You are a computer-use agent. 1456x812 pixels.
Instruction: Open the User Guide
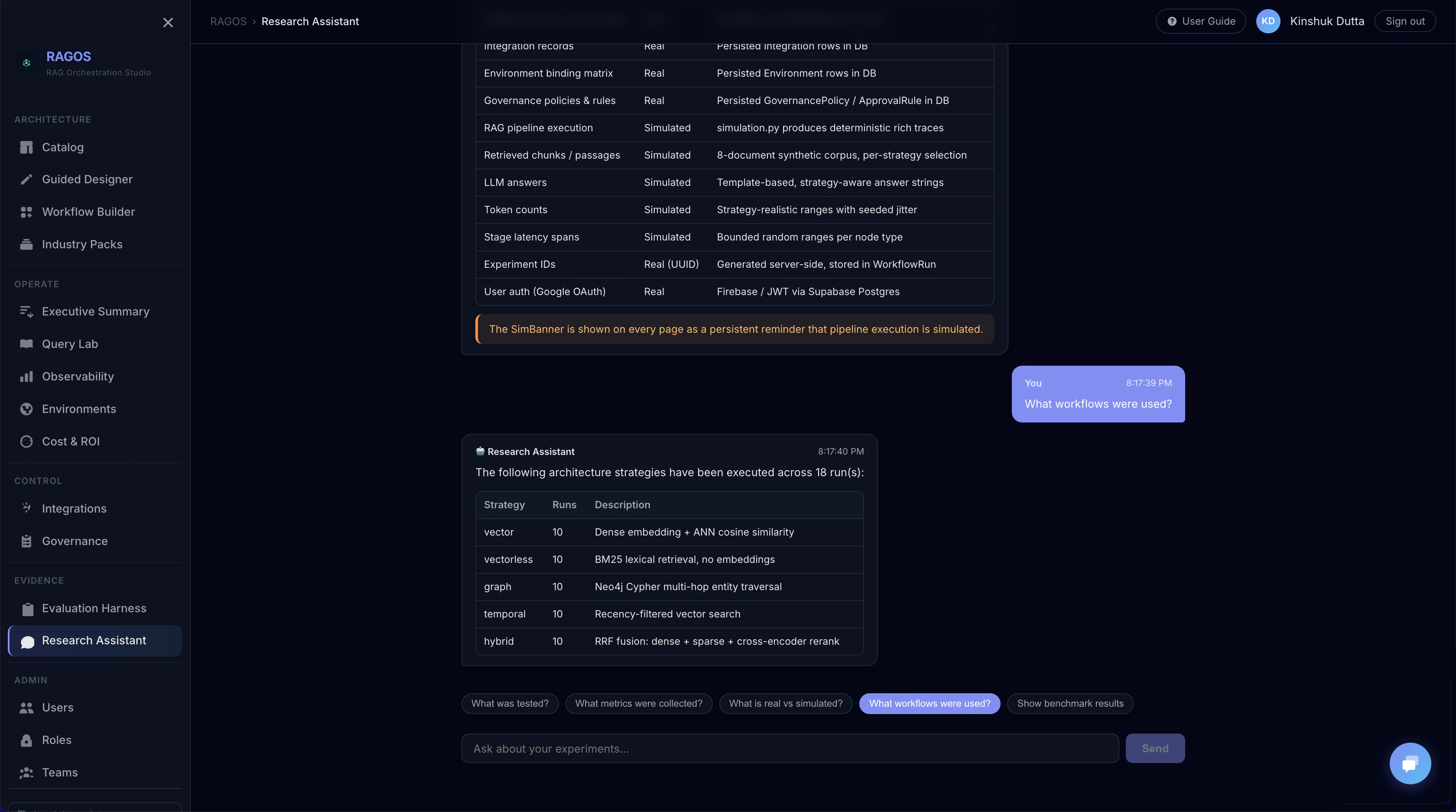[x=1200, y=21]
